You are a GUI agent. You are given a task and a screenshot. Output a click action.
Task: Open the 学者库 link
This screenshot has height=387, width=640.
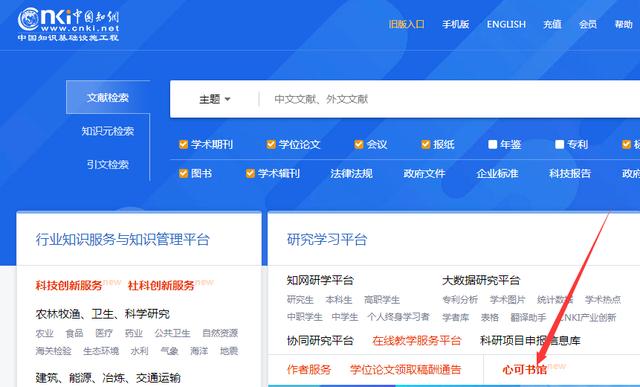pos(456,317)
